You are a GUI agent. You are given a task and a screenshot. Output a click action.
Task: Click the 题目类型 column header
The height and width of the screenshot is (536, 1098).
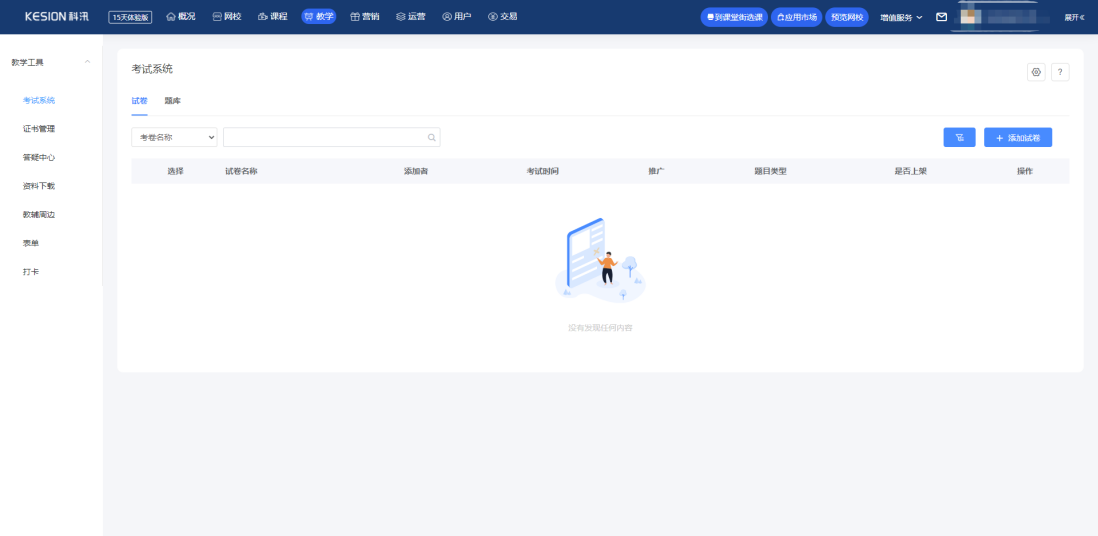coord(770,171)
